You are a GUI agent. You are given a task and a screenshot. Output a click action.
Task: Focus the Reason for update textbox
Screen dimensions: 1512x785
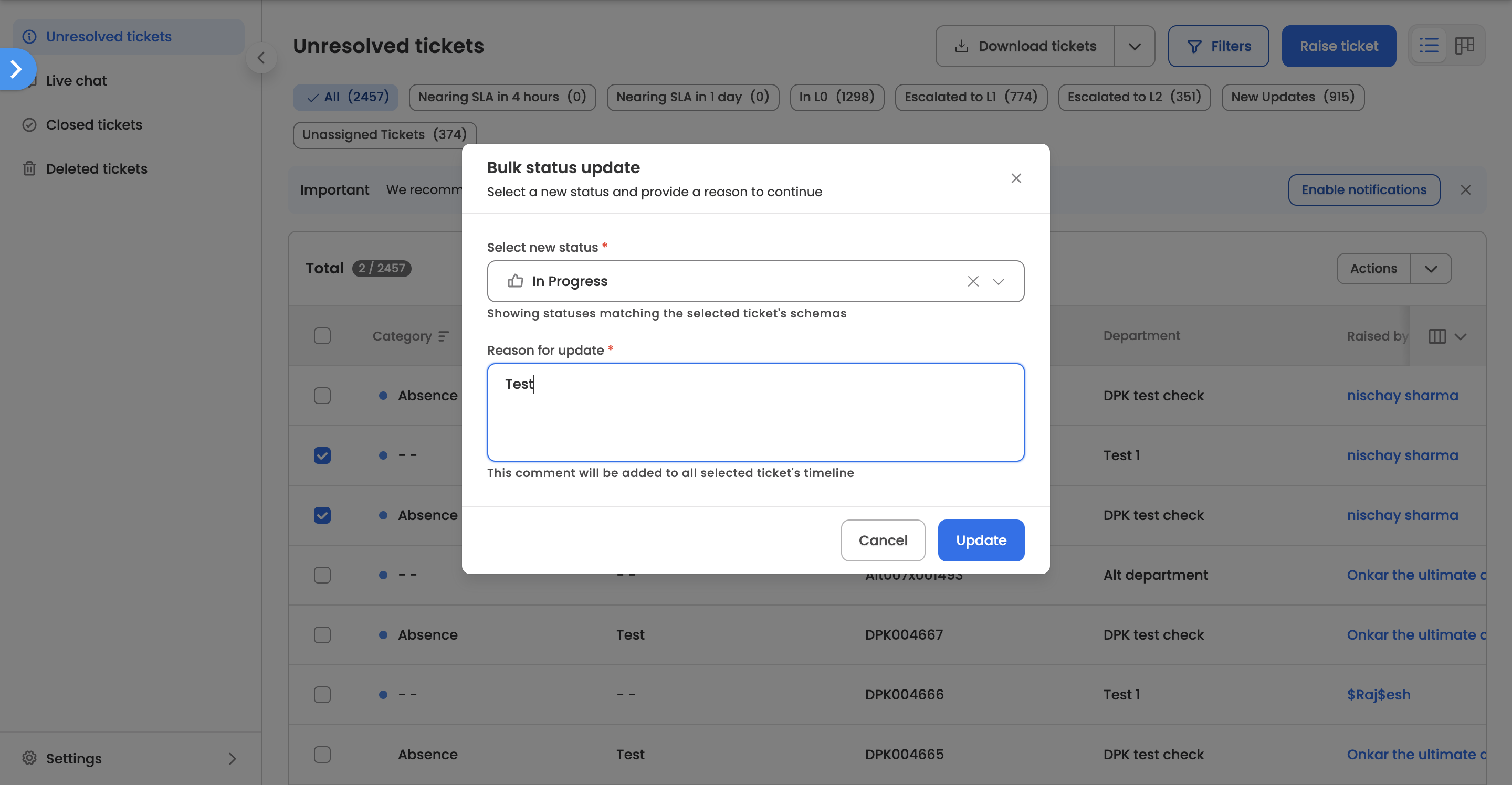(755, 412)
